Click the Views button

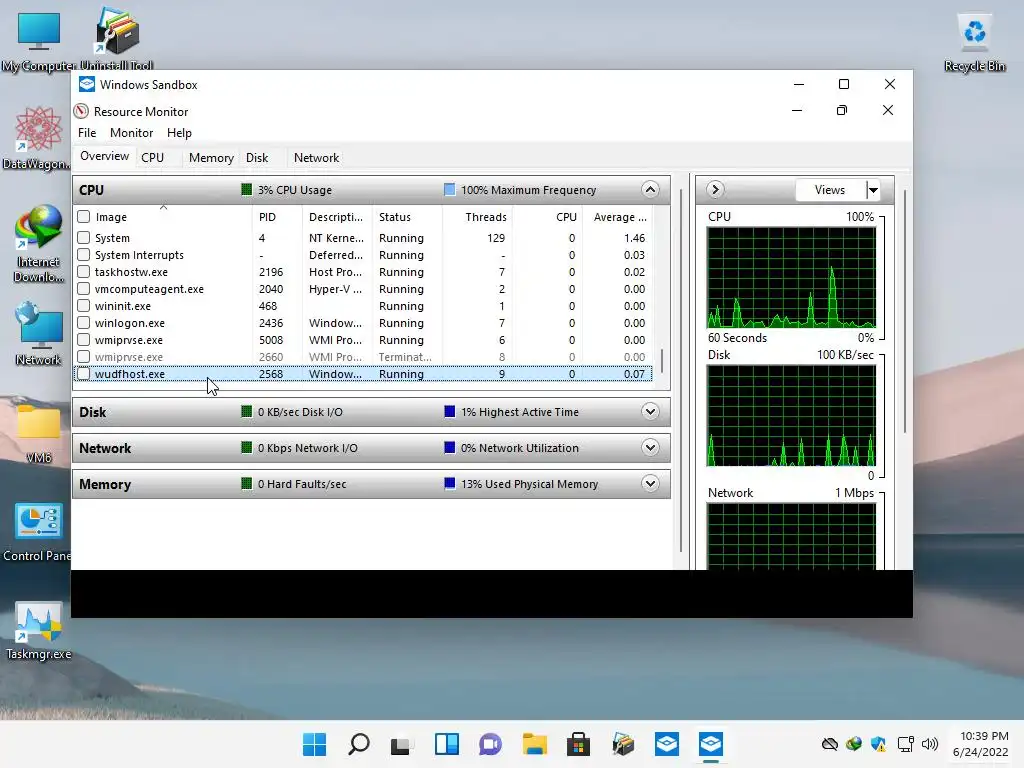pos(830,190)
